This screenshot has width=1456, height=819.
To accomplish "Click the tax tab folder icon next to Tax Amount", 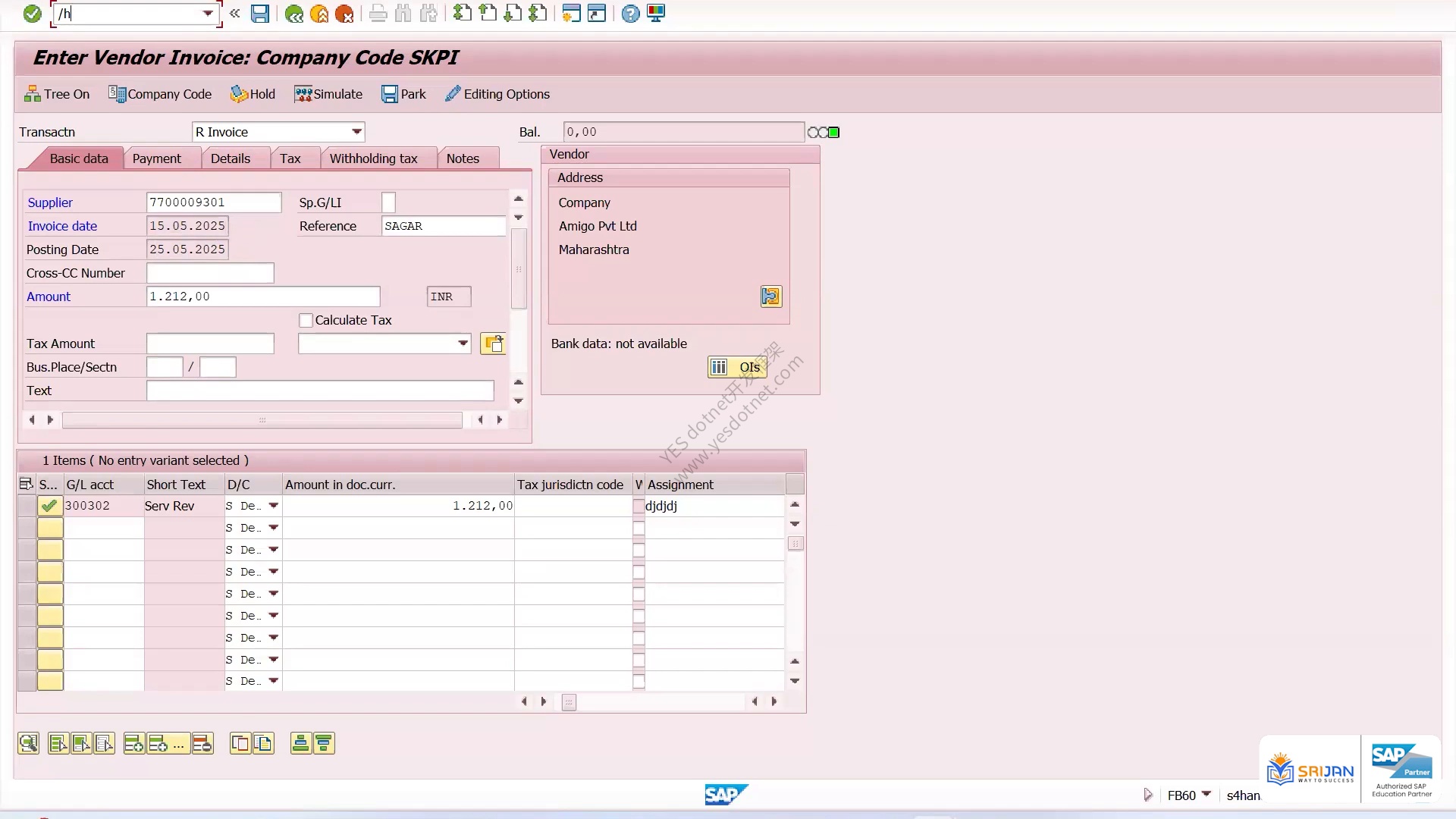I will (x=493, y=344).
